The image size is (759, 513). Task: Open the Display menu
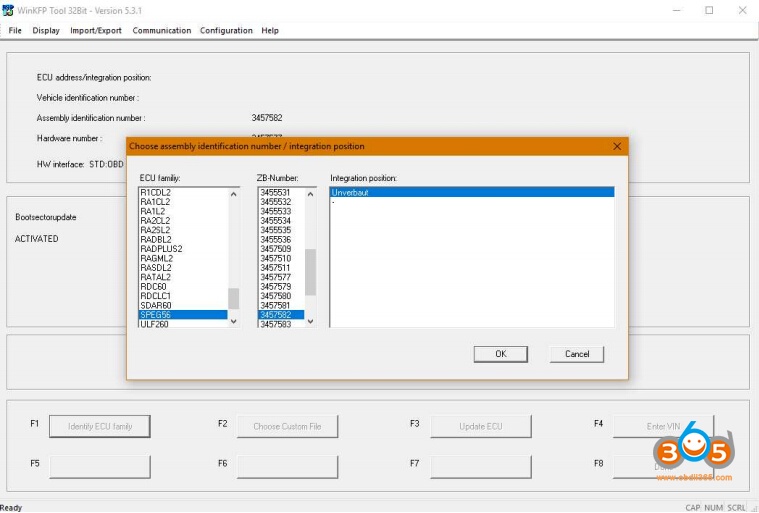(x=46, y=31)
